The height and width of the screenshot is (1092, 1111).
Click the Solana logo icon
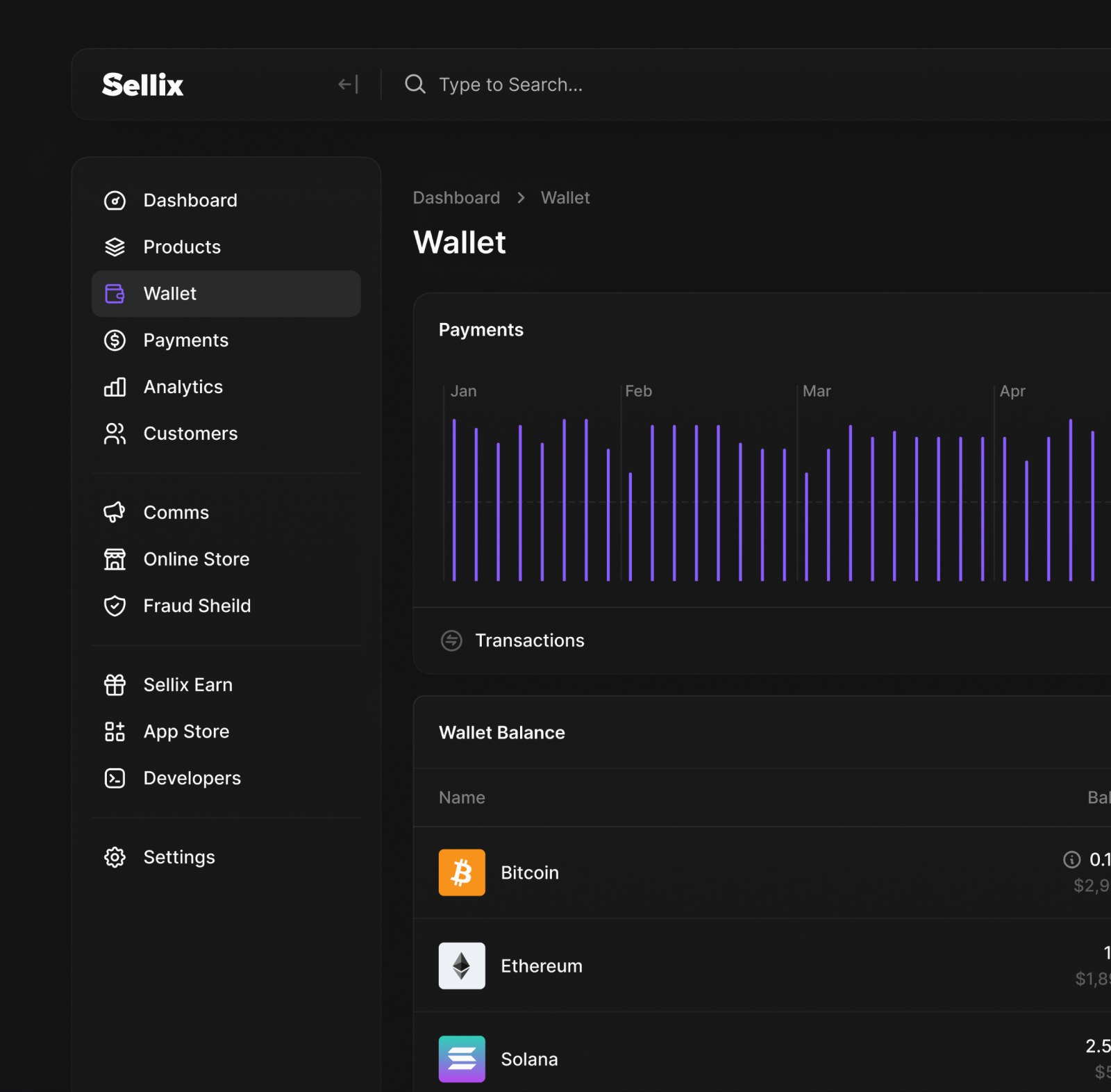tap(462, 1059)
